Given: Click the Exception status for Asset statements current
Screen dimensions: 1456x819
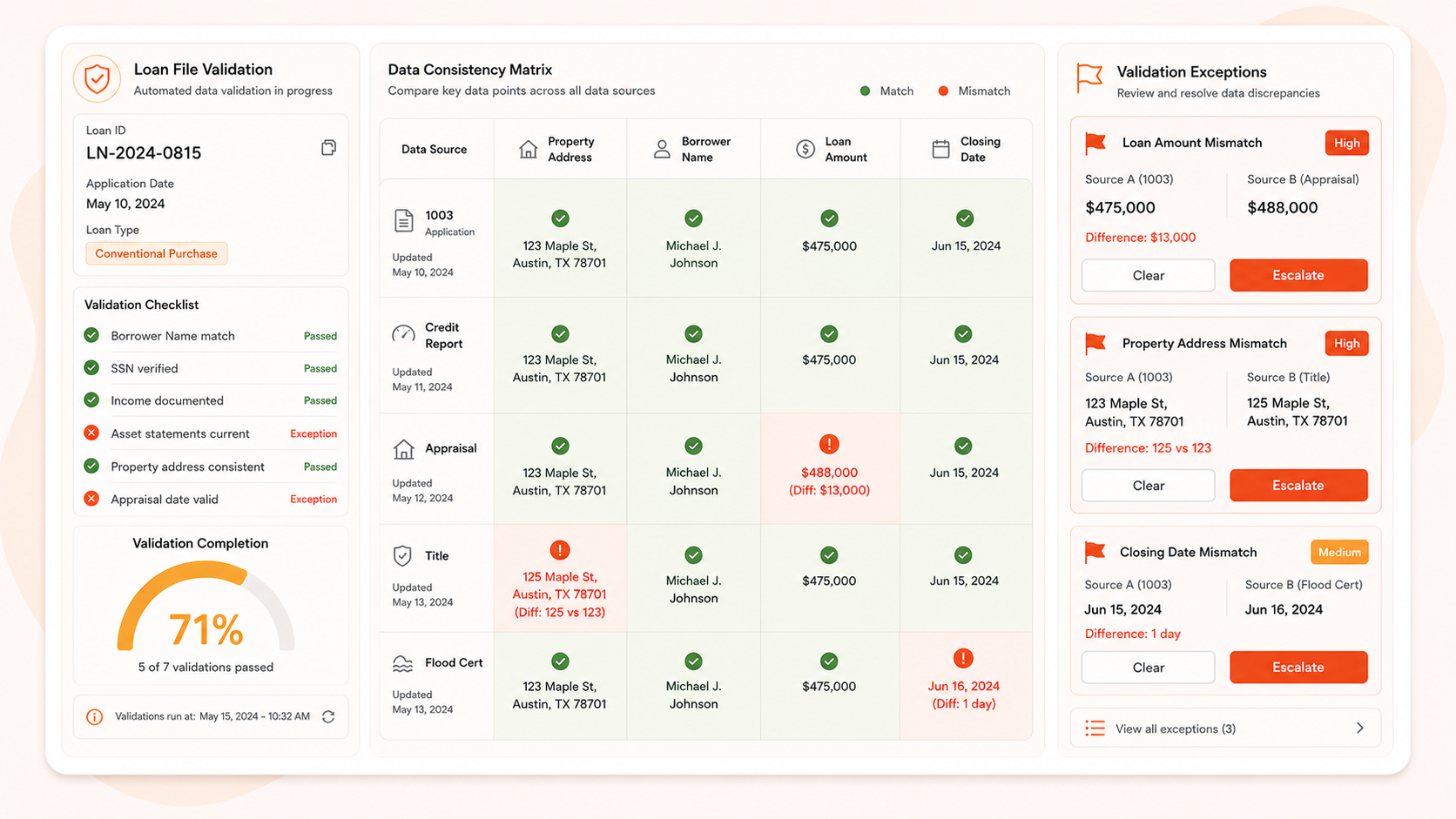Looking at the screenshot, I should click(x=313, y=433).
